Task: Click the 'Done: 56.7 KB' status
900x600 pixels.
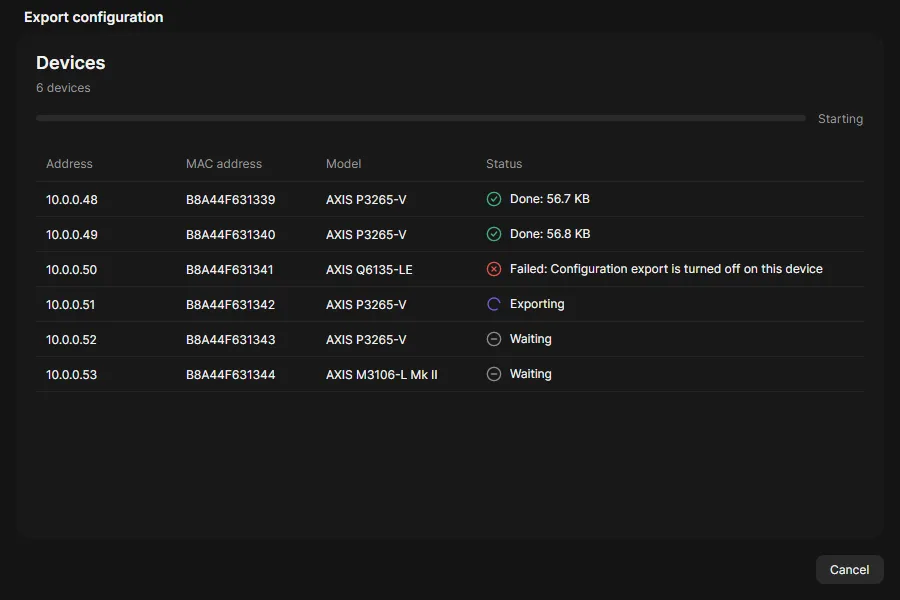Action: [550, 199]
